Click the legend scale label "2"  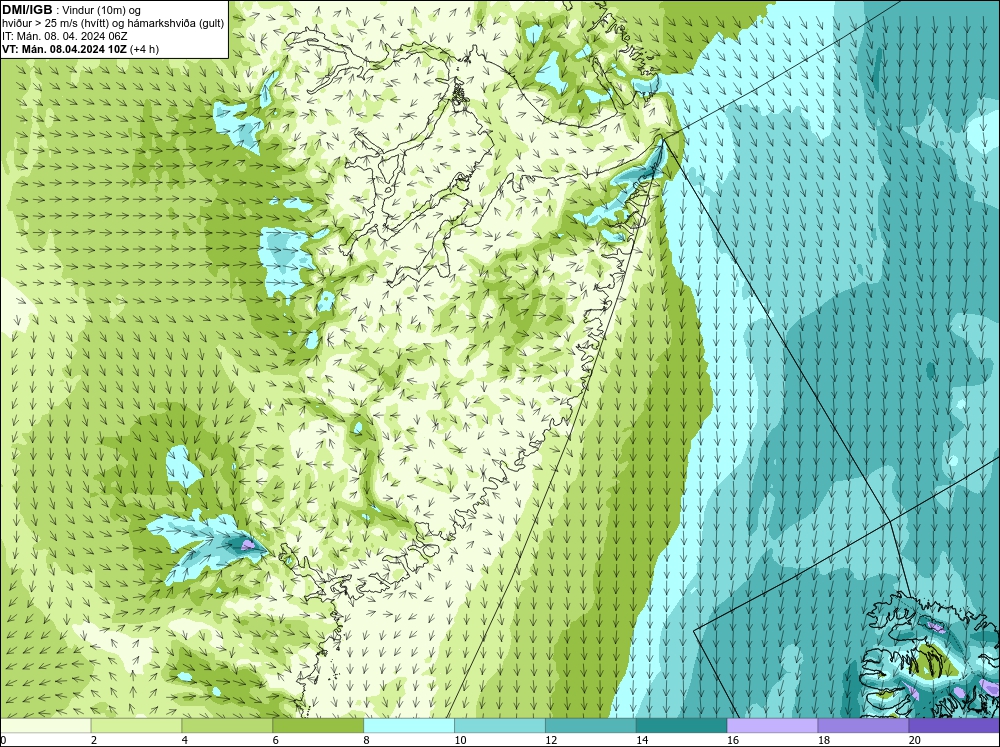pos(94,740)
